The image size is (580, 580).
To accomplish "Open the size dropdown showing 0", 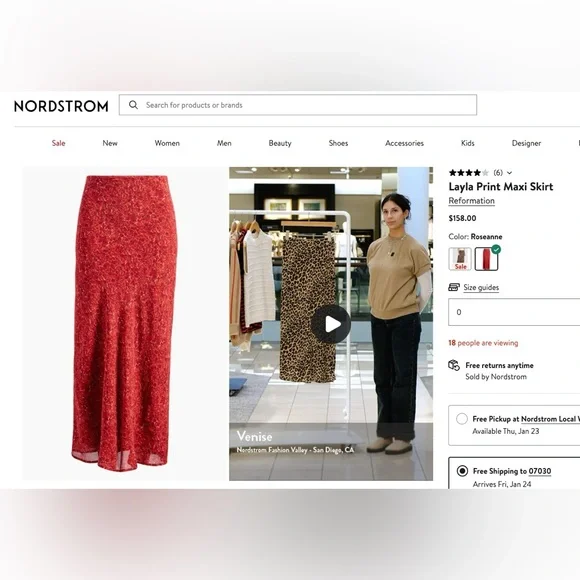I will 514,312.
